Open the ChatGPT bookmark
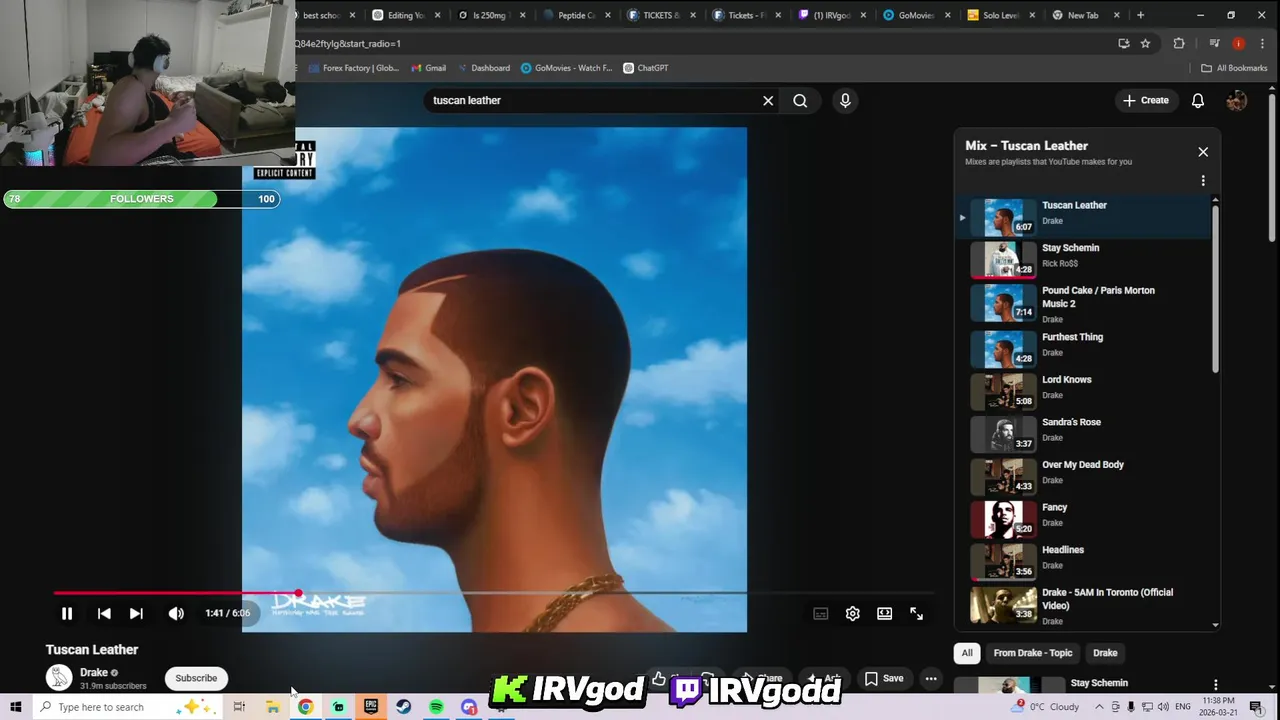This screenshot has width=1280, height=720. 645,68
